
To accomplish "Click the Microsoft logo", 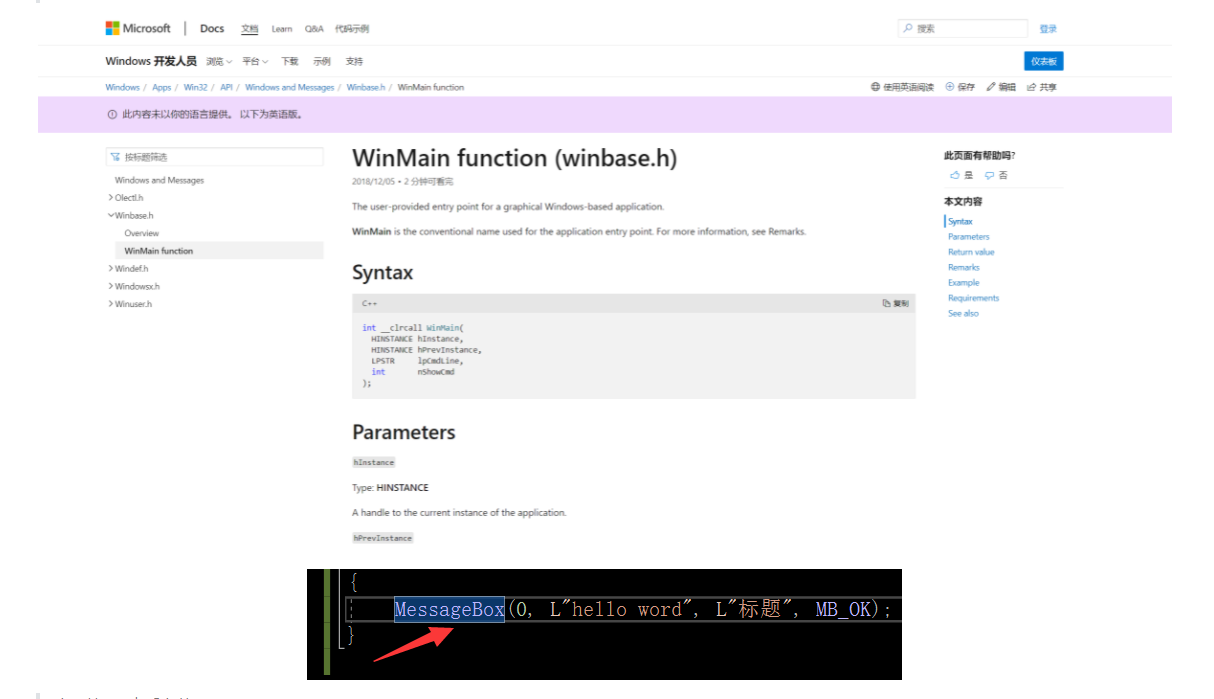I will click(138, 28).
